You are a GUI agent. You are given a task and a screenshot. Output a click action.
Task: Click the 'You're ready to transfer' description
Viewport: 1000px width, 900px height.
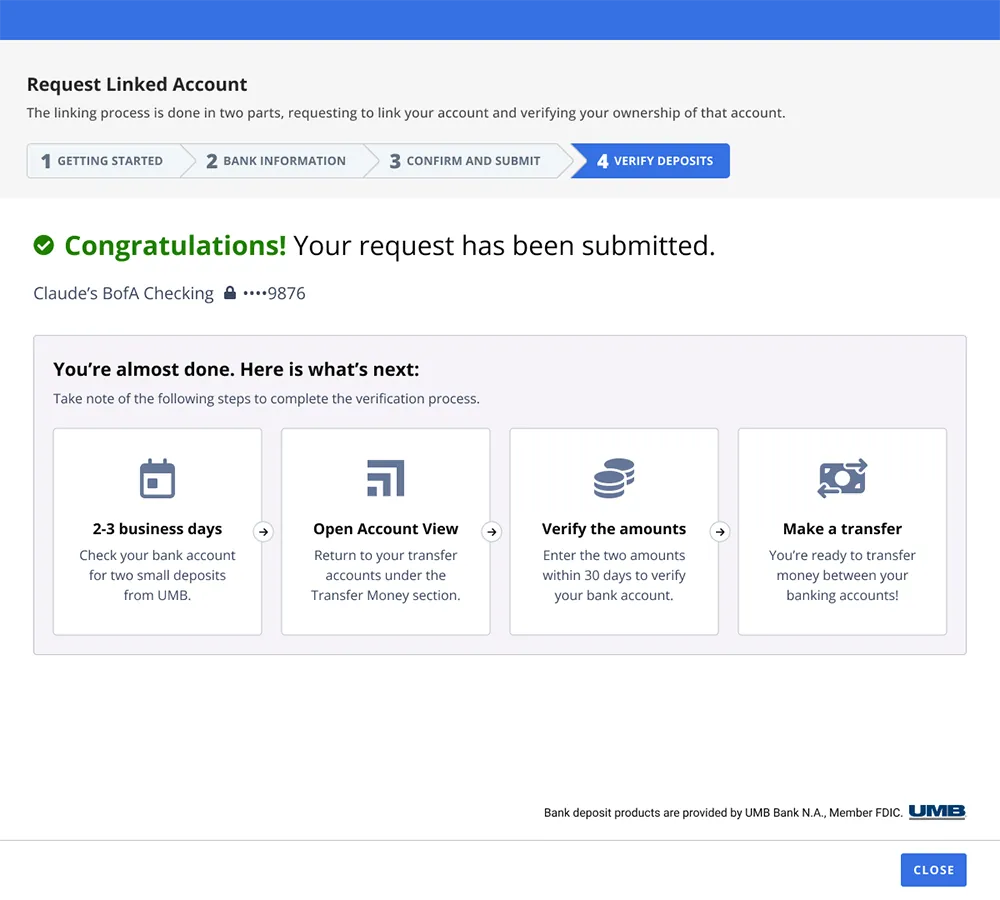coord(842,575)
